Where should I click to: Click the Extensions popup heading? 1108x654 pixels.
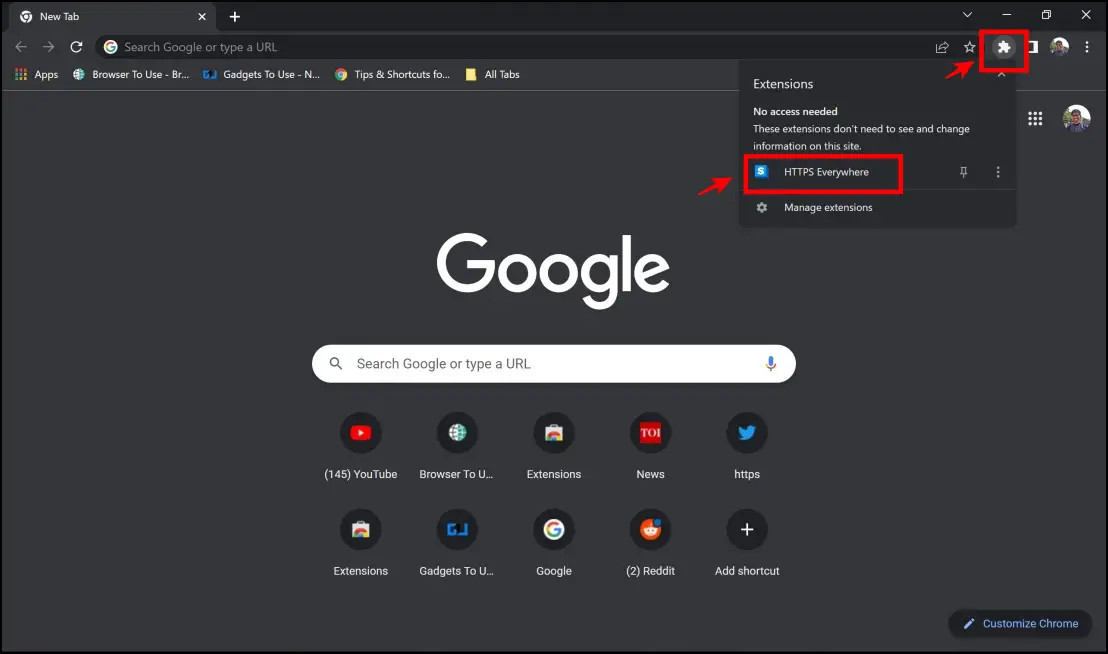point(783,84)
